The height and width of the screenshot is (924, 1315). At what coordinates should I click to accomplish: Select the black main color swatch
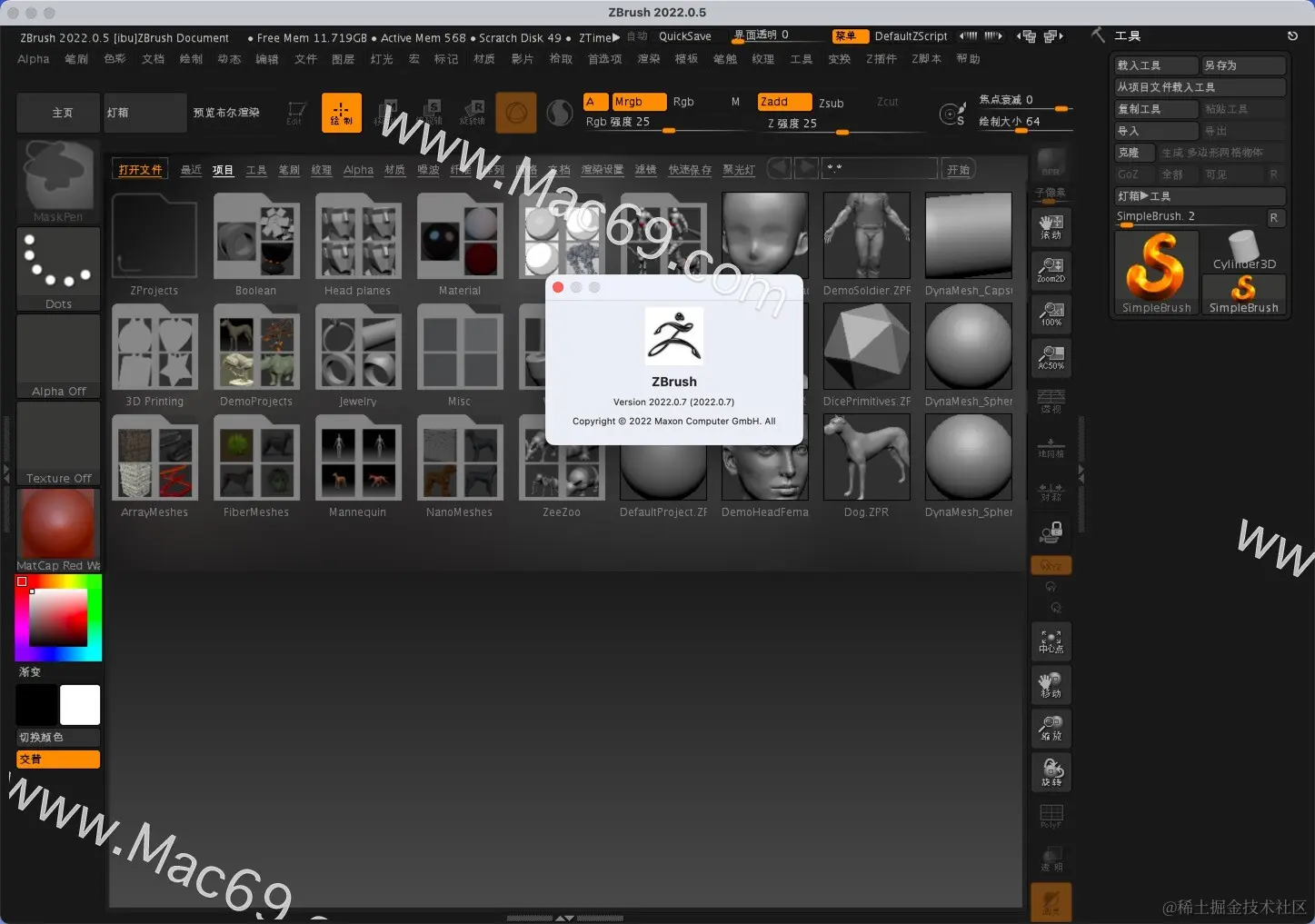click(x=36, y=705)
